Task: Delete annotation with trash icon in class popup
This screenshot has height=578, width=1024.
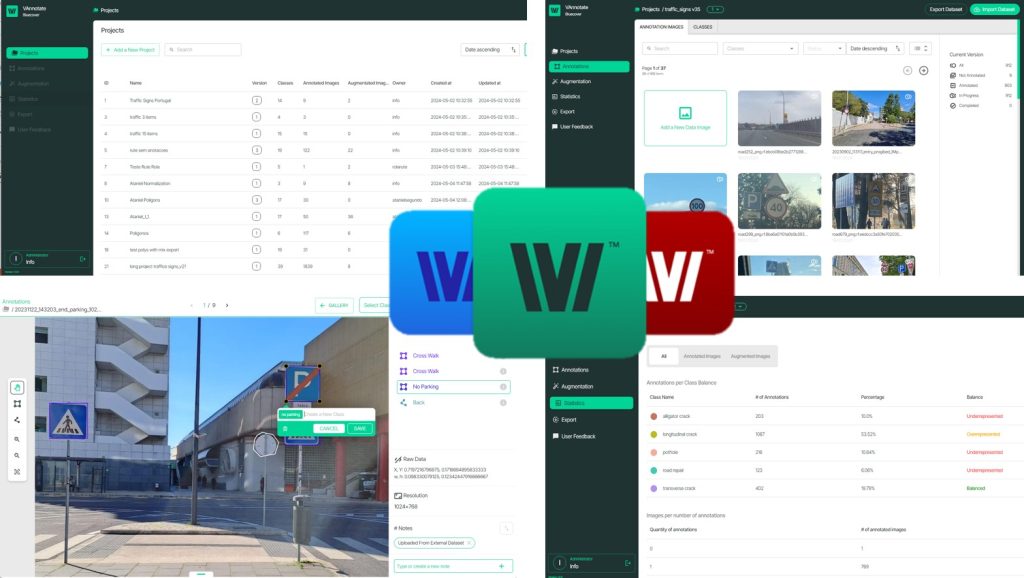Action: click(x=286, y=428)
